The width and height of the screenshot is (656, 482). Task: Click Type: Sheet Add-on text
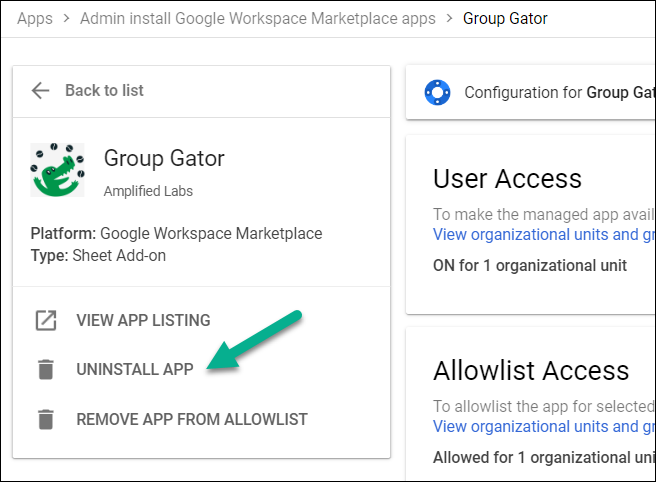(x=98, y=256)
